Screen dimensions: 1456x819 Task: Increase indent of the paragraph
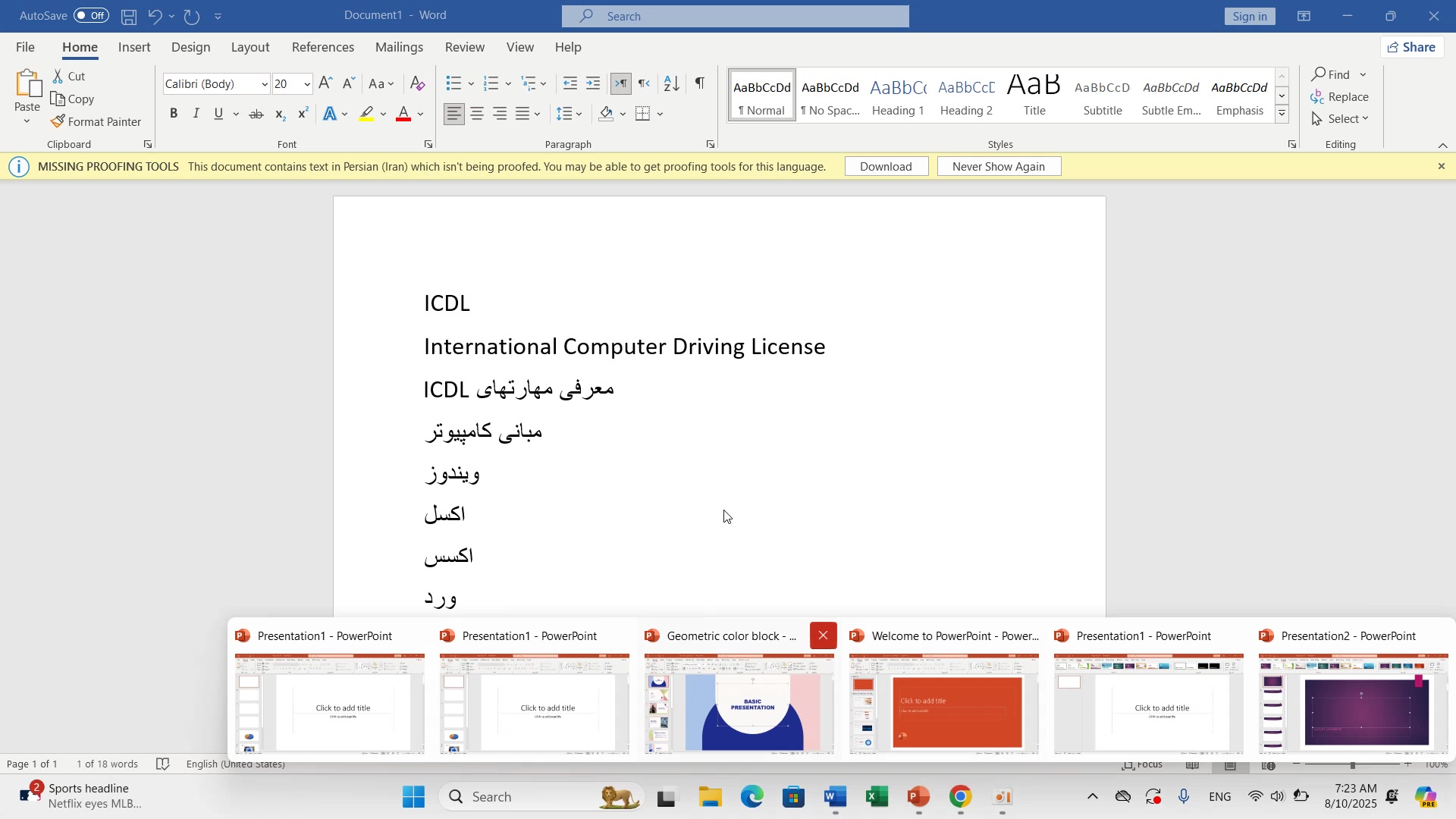pyautogui.click(x=594, y=84)
